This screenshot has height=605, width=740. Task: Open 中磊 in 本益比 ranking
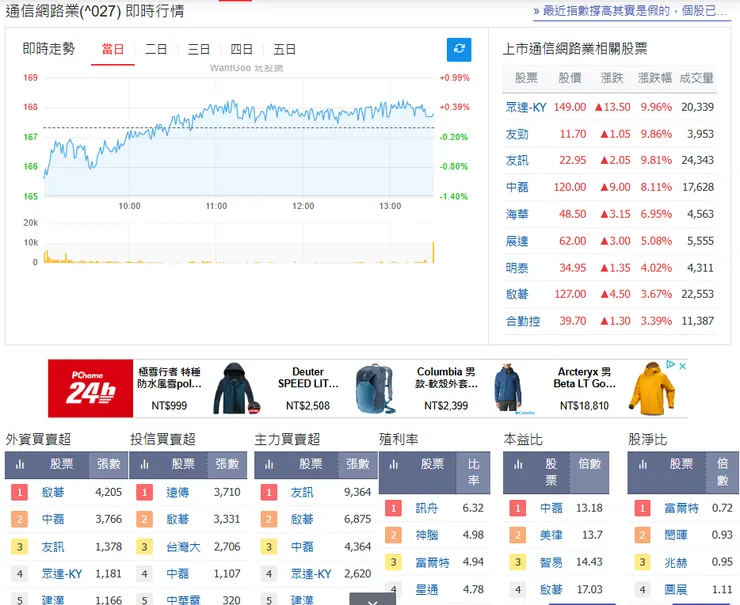[551, 508]
